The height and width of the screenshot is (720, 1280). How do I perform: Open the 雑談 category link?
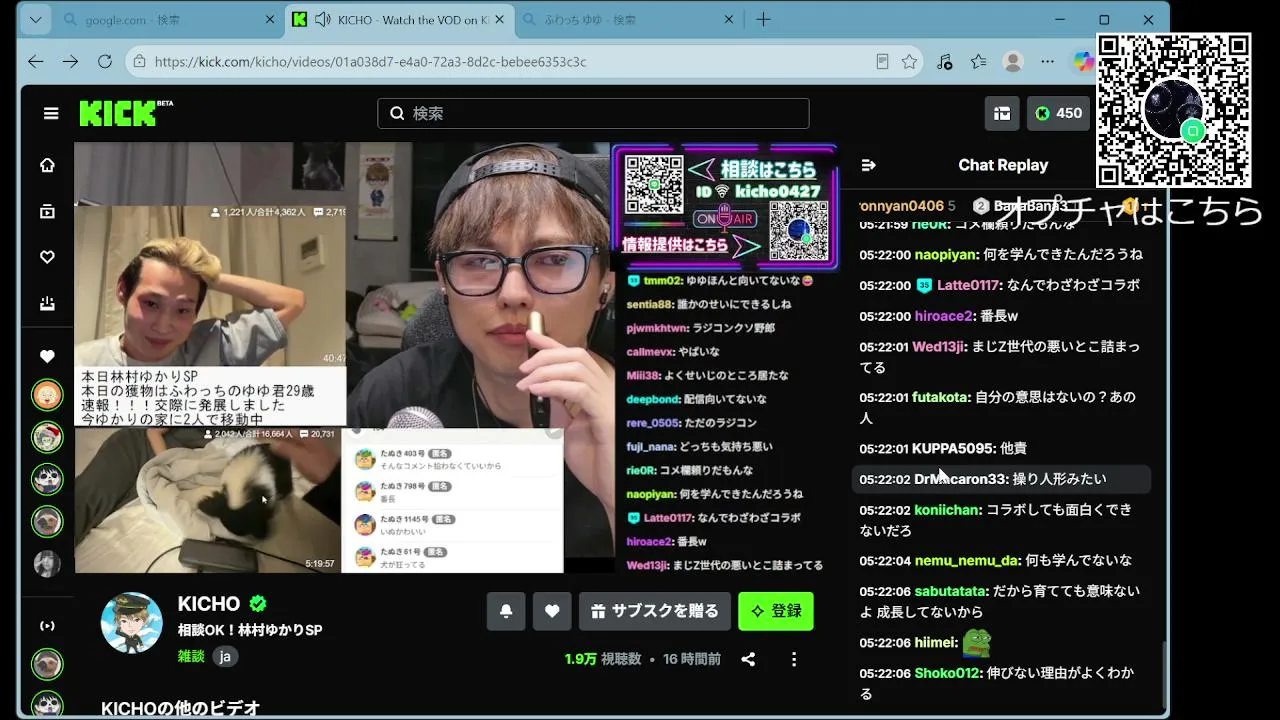[191, 656]
